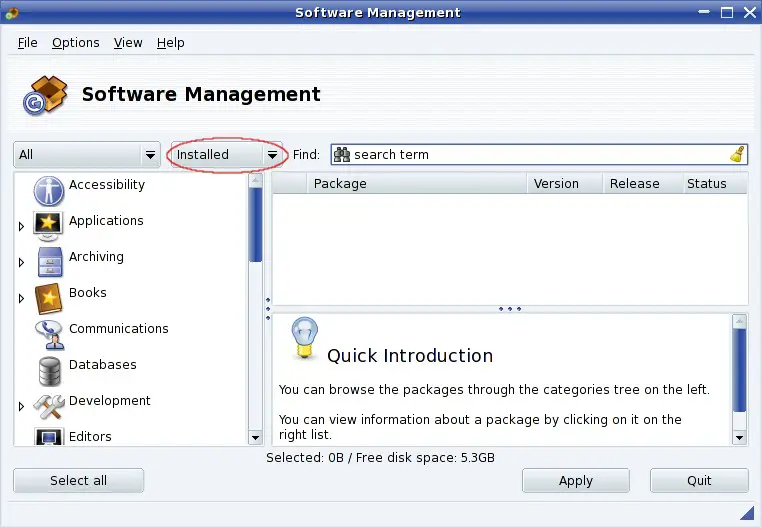Click the Accessibility category icon
Image resolution: width=762 pixels, height=528 pixels.
coord(49,191)
